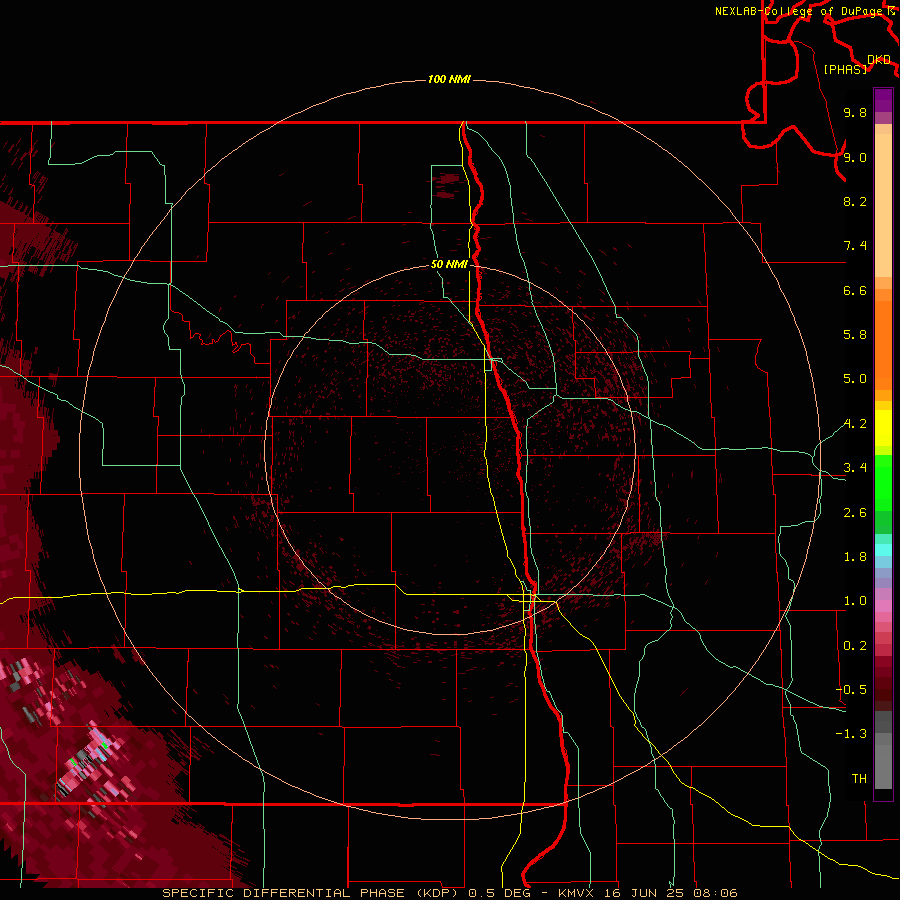Pick the peach segment of the color bar
The image size is (900, 900).
coord(883,205)
